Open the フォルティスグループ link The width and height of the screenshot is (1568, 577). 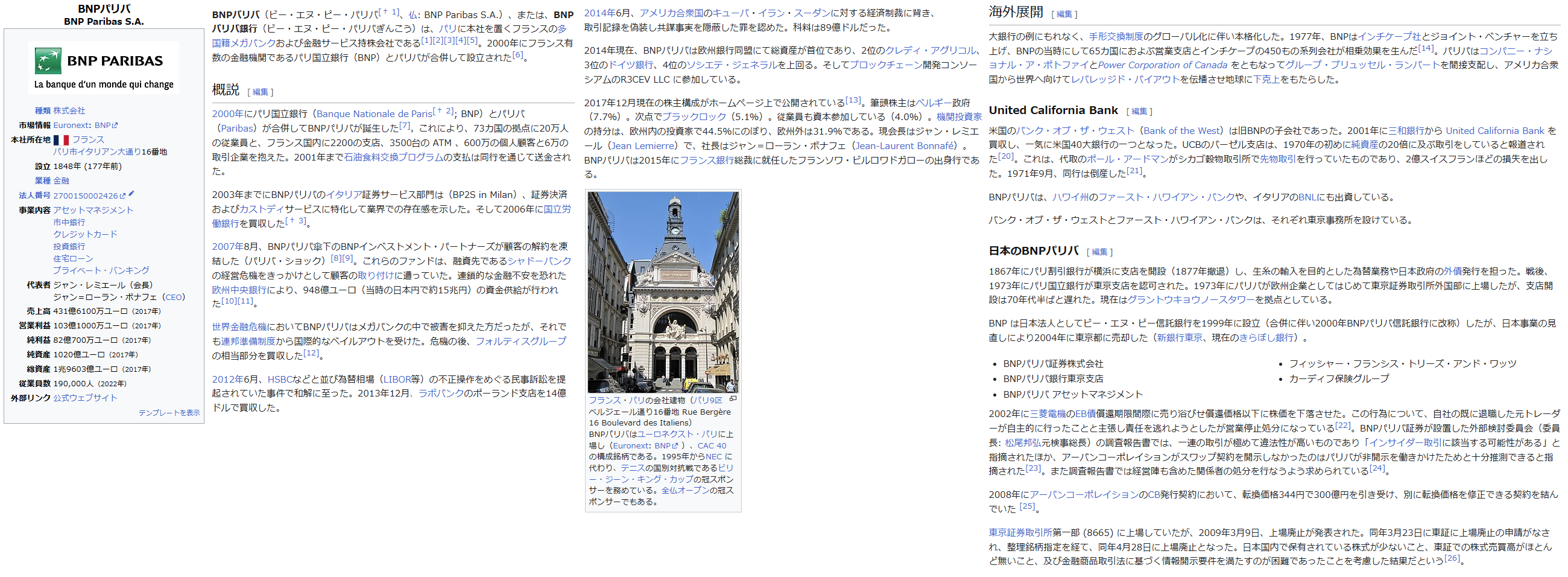[520, 342]
